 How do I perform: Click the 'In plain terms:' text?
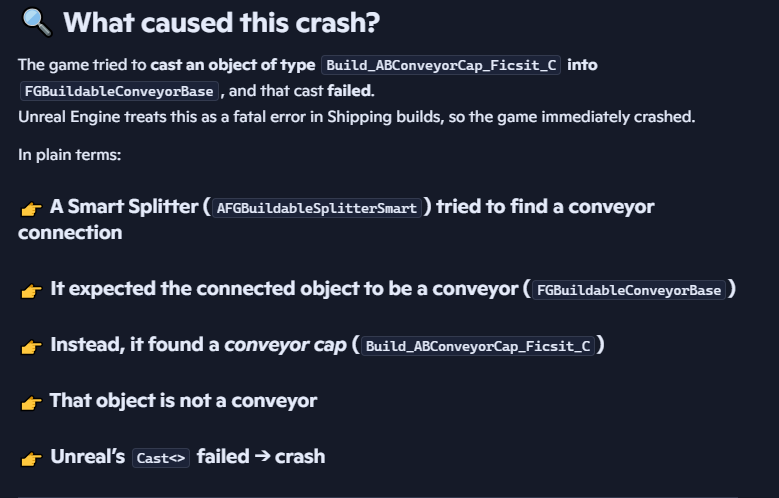pos(69,156)
